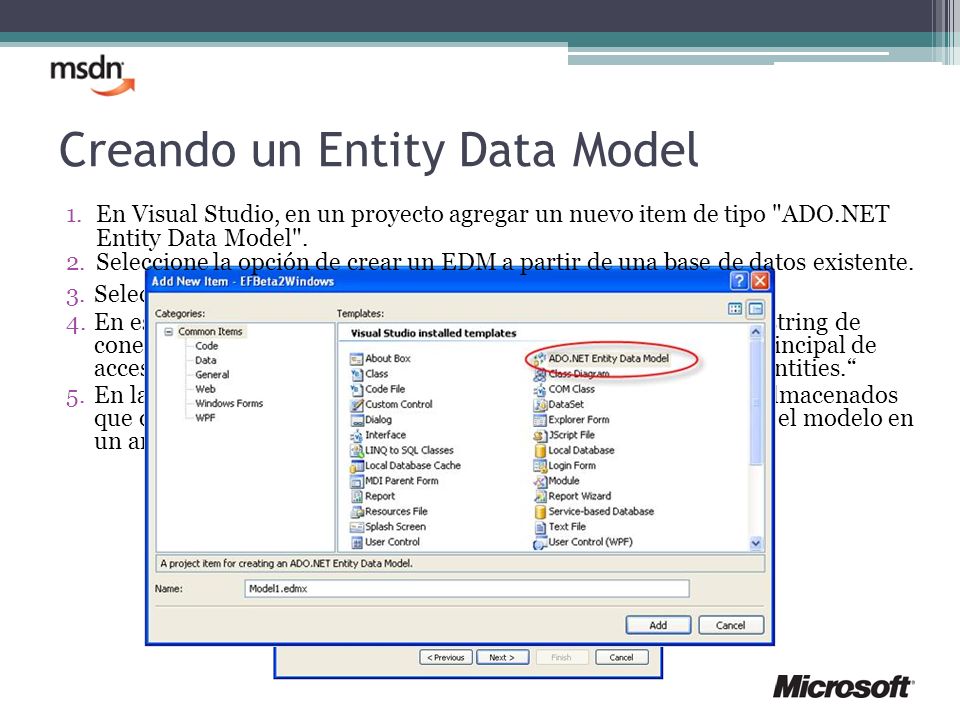The width and height of the screenshot is (960, 720).
Task: Close the Add New Item dialog
Action: click(760, 281)
